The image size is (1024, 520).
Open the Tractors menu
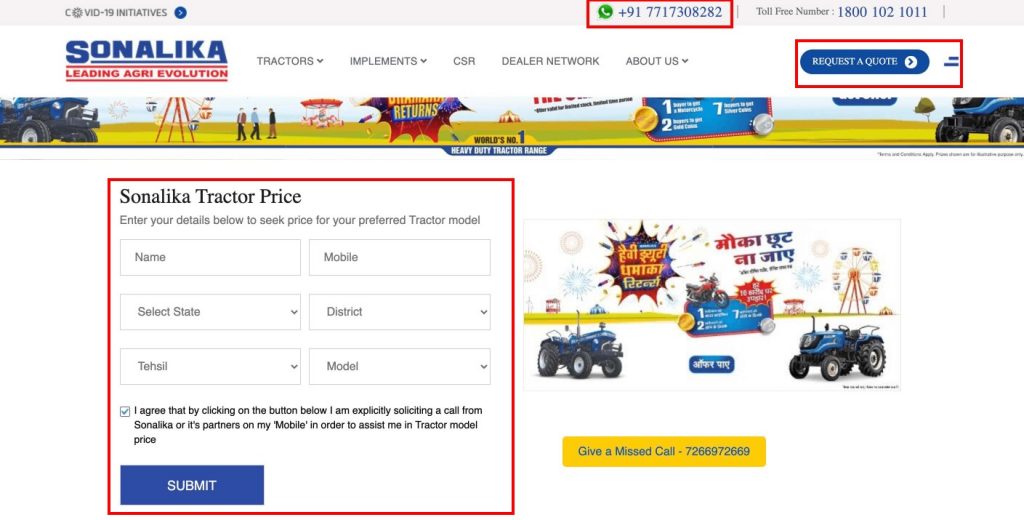point(290,61)
